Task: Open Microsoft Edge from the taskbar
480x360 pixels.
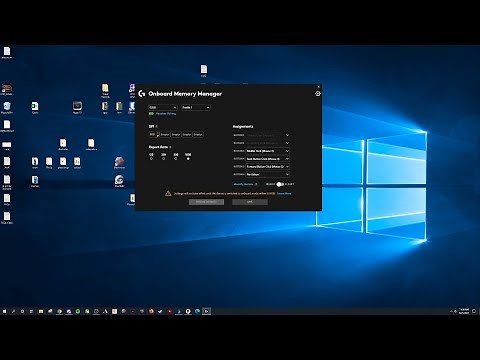Action: point(197,311)
